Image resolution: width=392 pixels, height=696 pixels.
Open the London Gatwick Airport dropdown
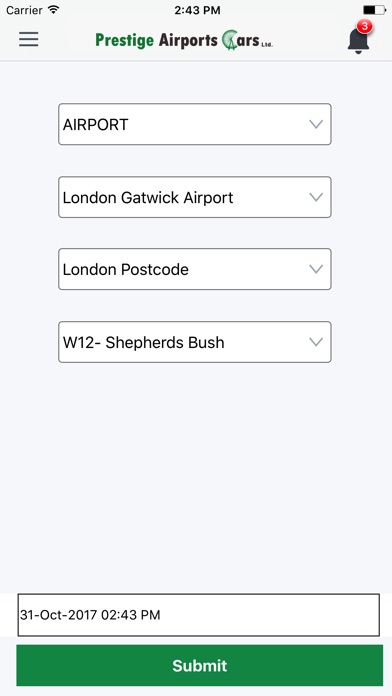(195, 197)
